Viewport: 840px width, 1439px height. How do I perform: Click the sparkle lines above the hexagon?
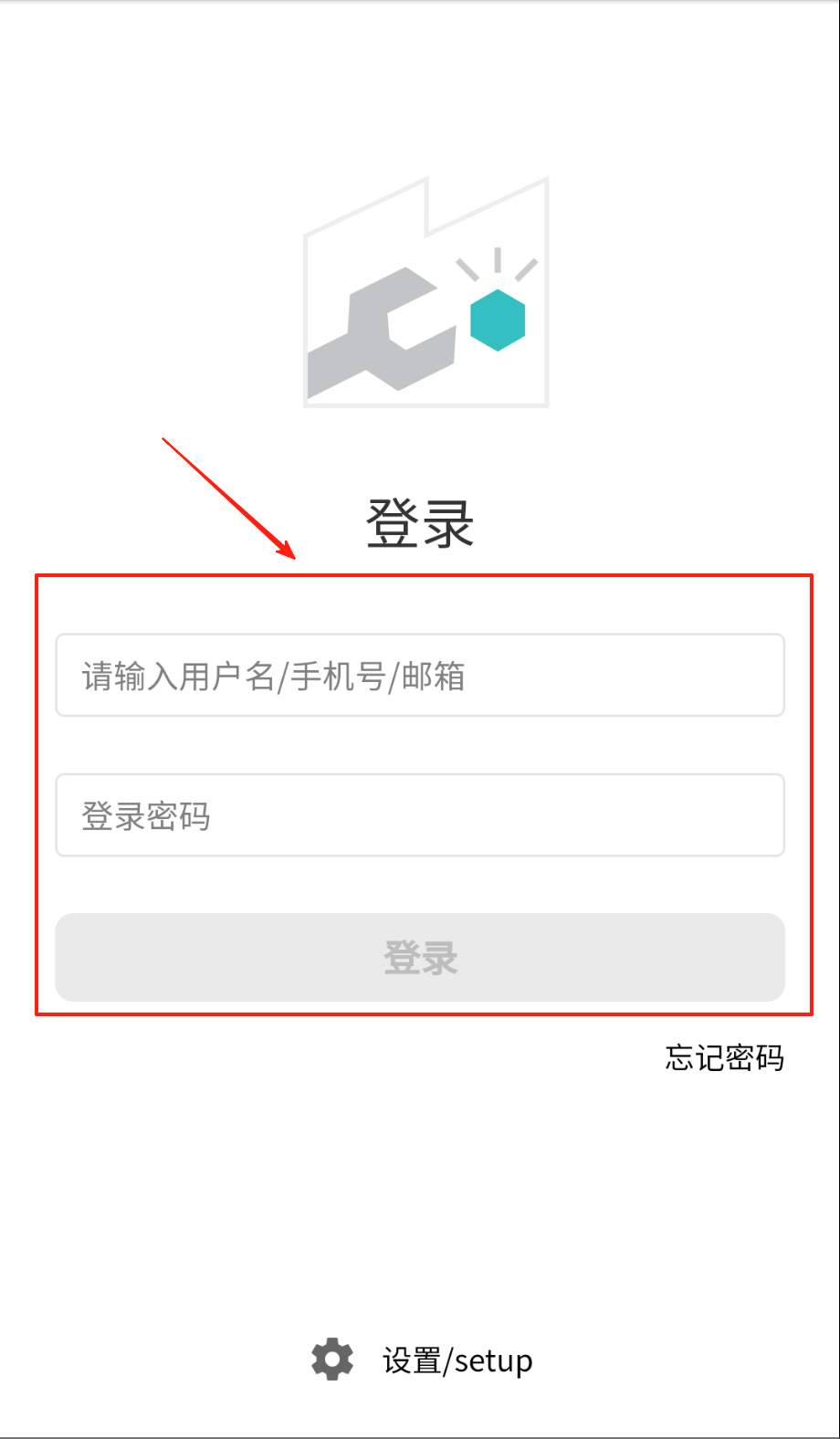(x=498, y=264)
